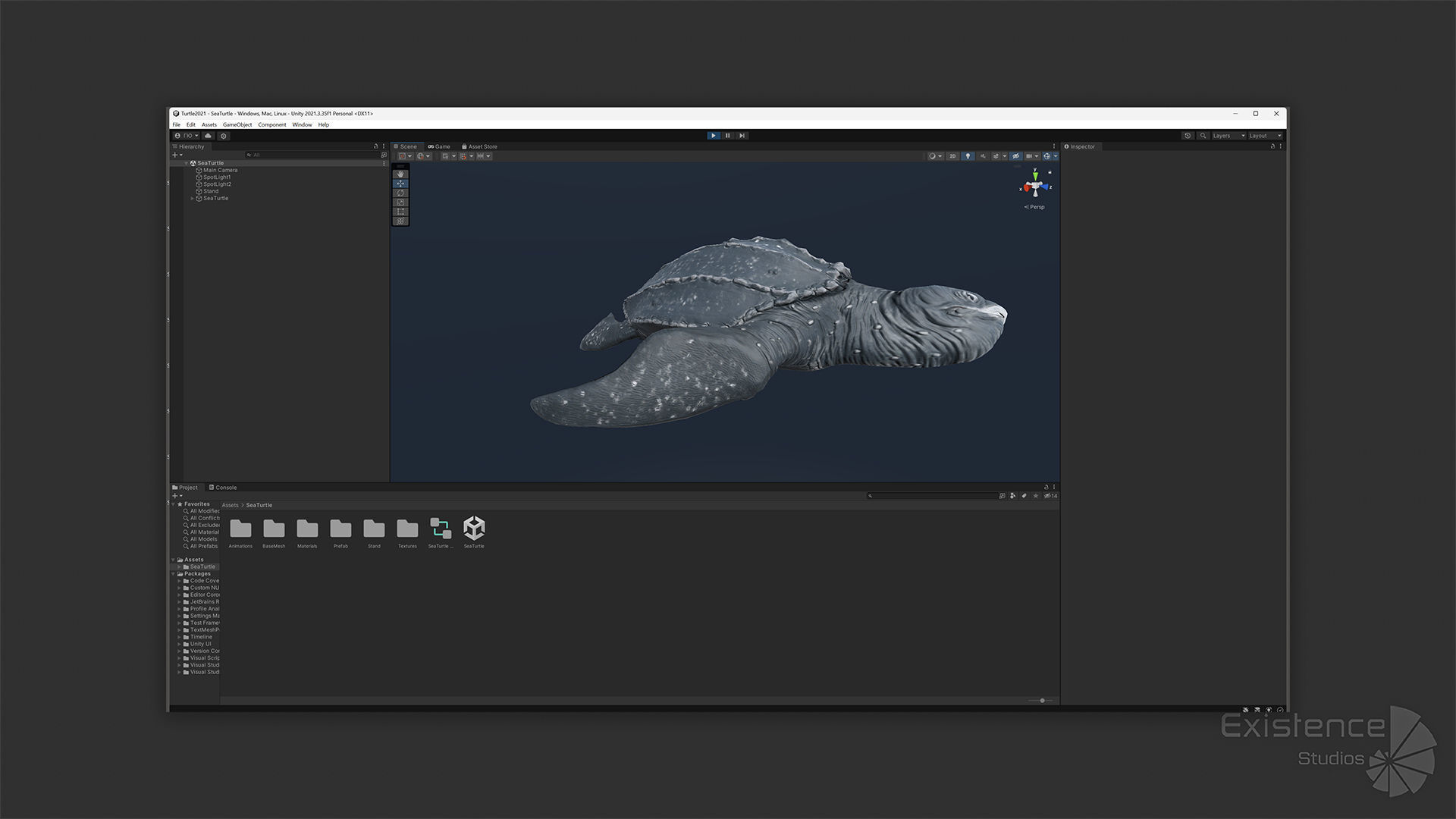Screen dimensions: 1456x819
Task: Toggle 2D view mode
Action: tap(952, 156)
